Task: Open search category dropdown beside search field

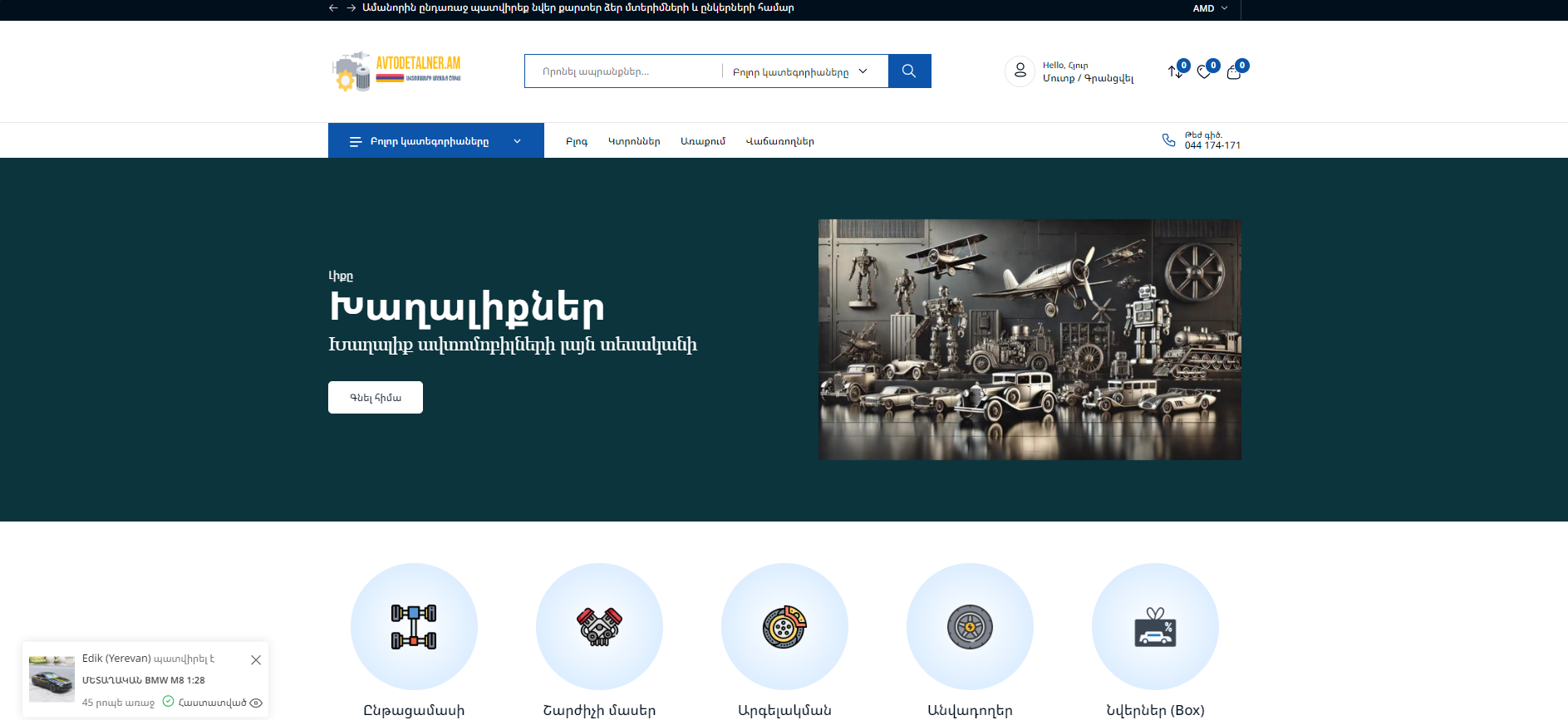Action: (799, 72)
